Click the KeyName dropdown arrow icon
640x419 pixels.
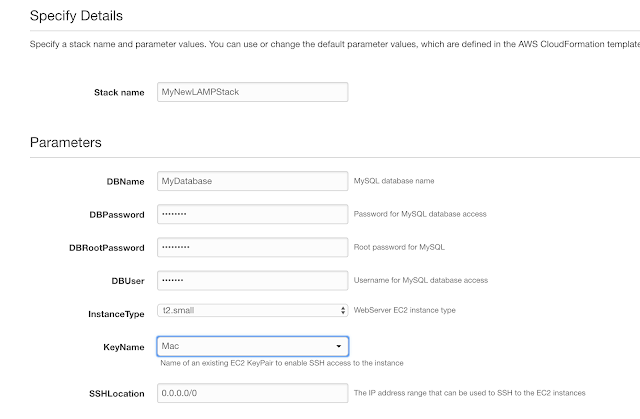[338, 346]
